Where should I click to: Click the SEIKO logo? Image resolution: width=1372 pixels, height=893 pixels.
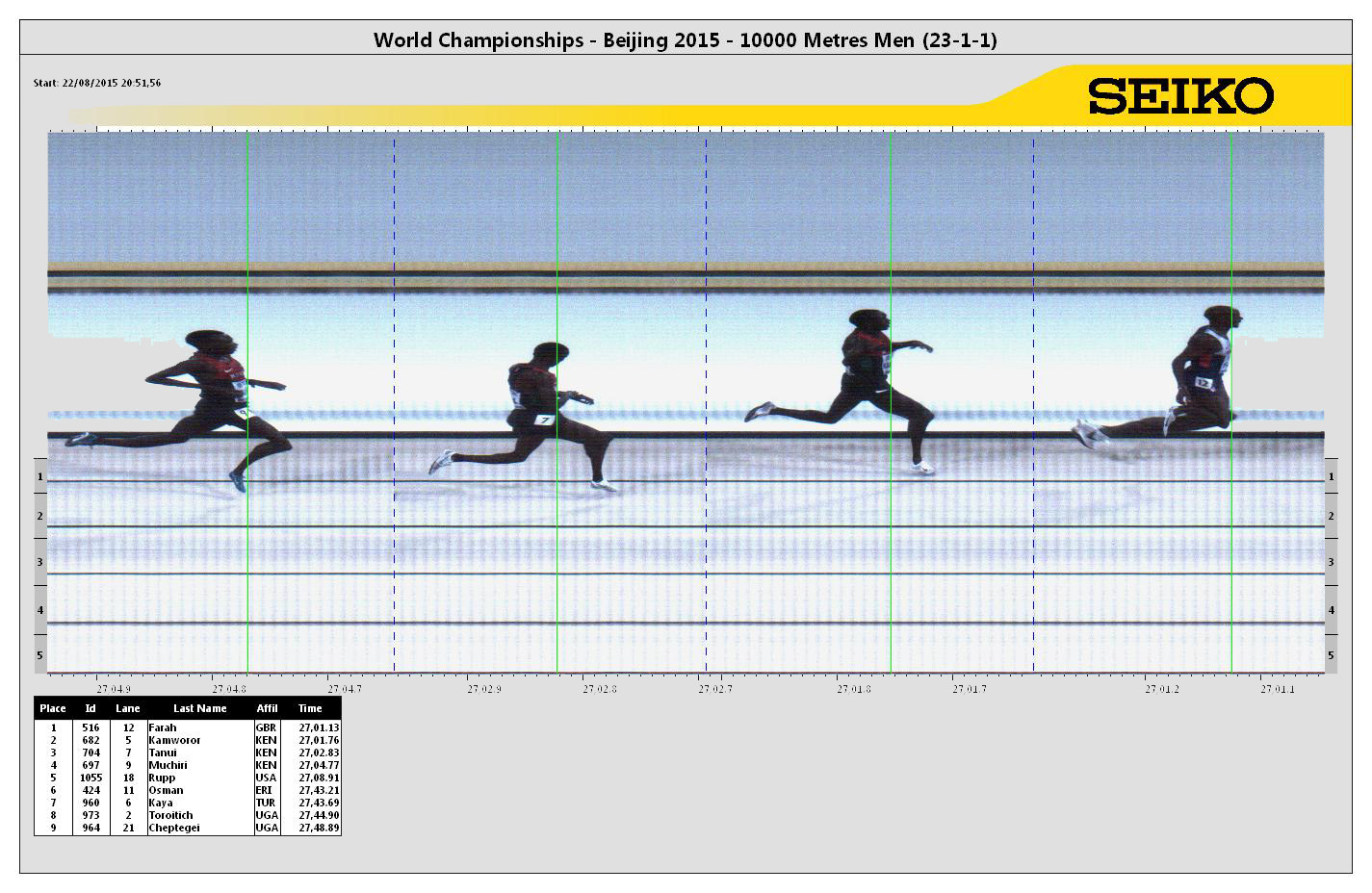1183,95
